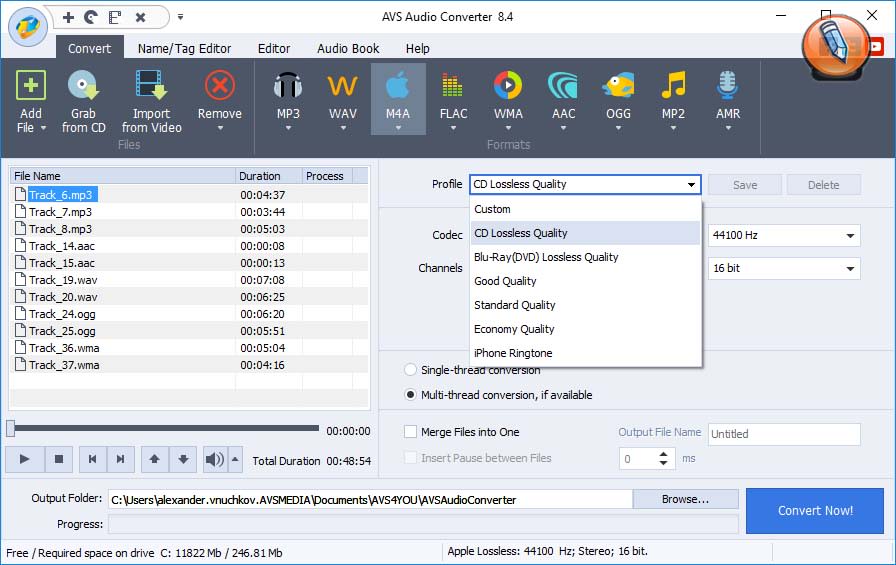Viewport: 896px width, 565px height.
Task: Select Single-thread conversion radio button
Action: click(410, 370)
